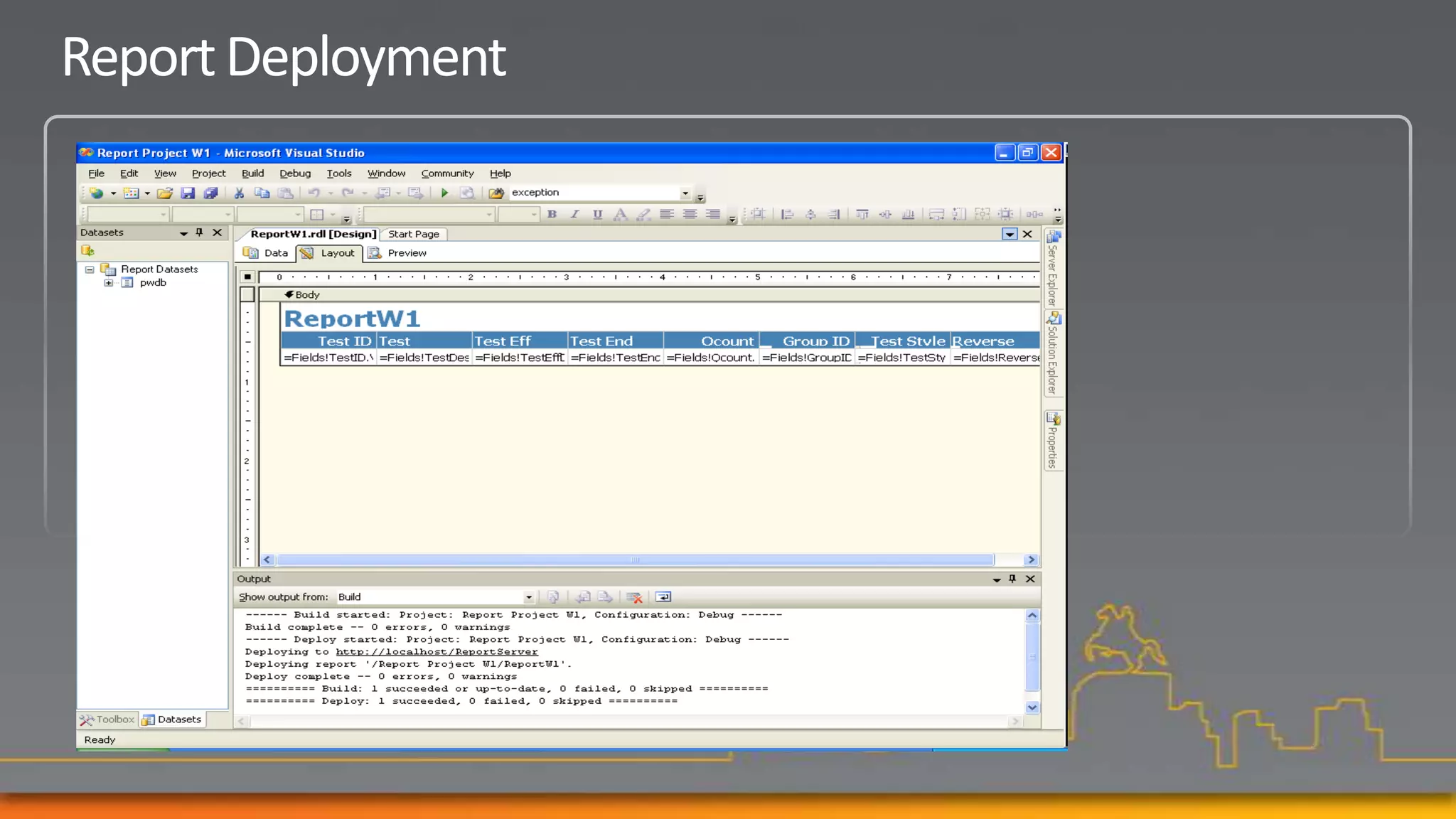The image size is (1456, 819).
Task: Switch to the Data tab
Action: tap(266, 253)
